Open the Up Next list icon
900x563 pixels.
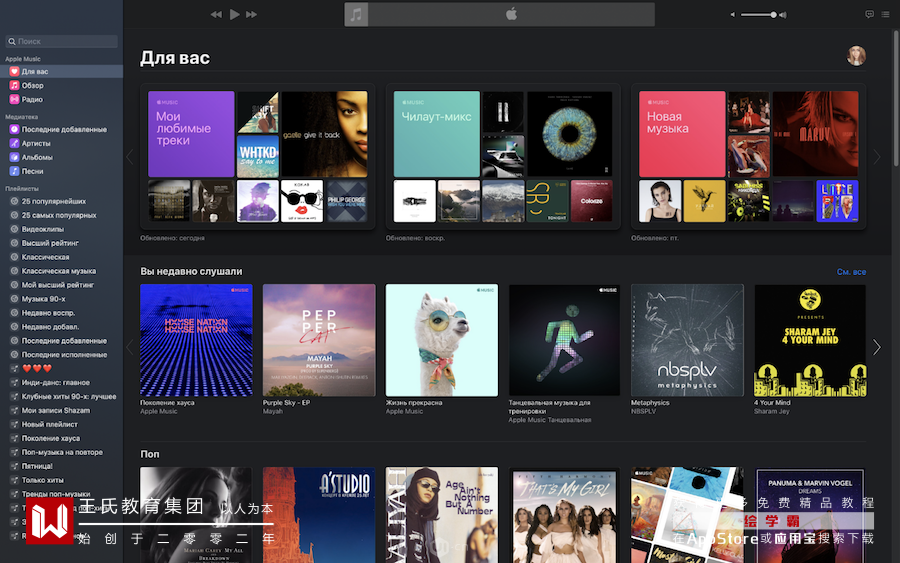886,14
